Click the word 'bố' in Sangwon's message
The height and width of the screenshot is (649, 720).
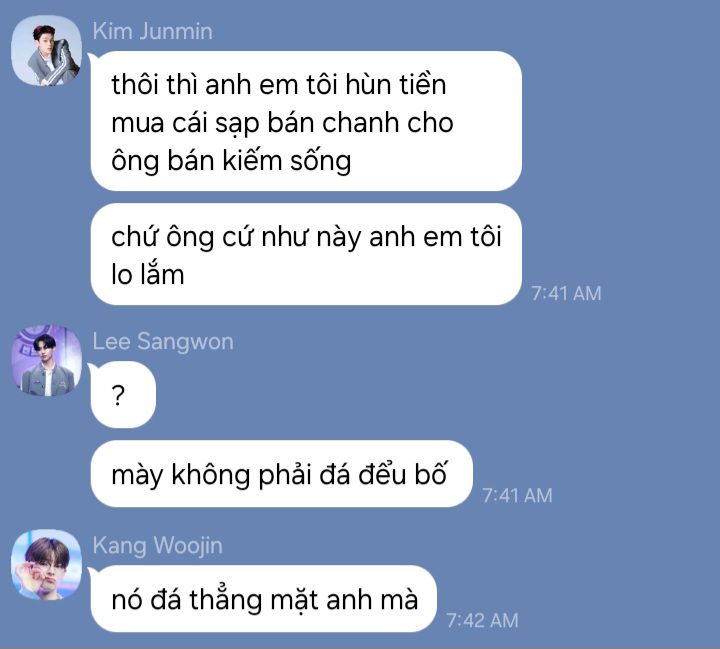tap(431, 474)
